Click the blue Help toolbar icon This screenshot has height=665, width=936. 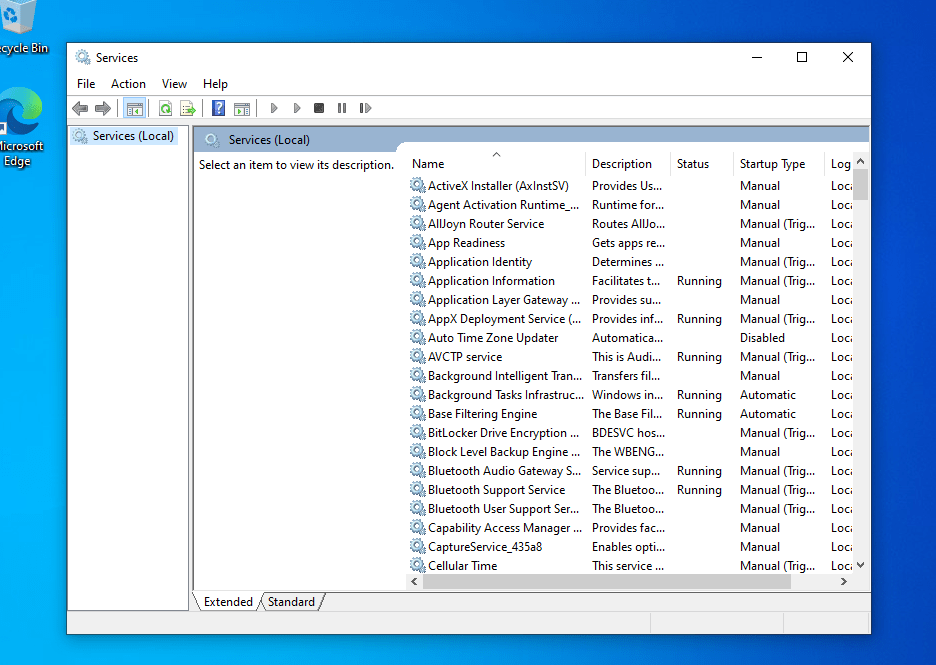click(x=218, y=108)
